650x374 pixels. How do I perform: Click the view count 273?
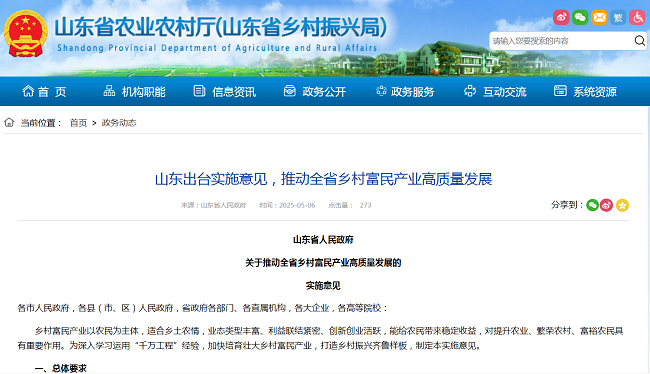point(365,205)
